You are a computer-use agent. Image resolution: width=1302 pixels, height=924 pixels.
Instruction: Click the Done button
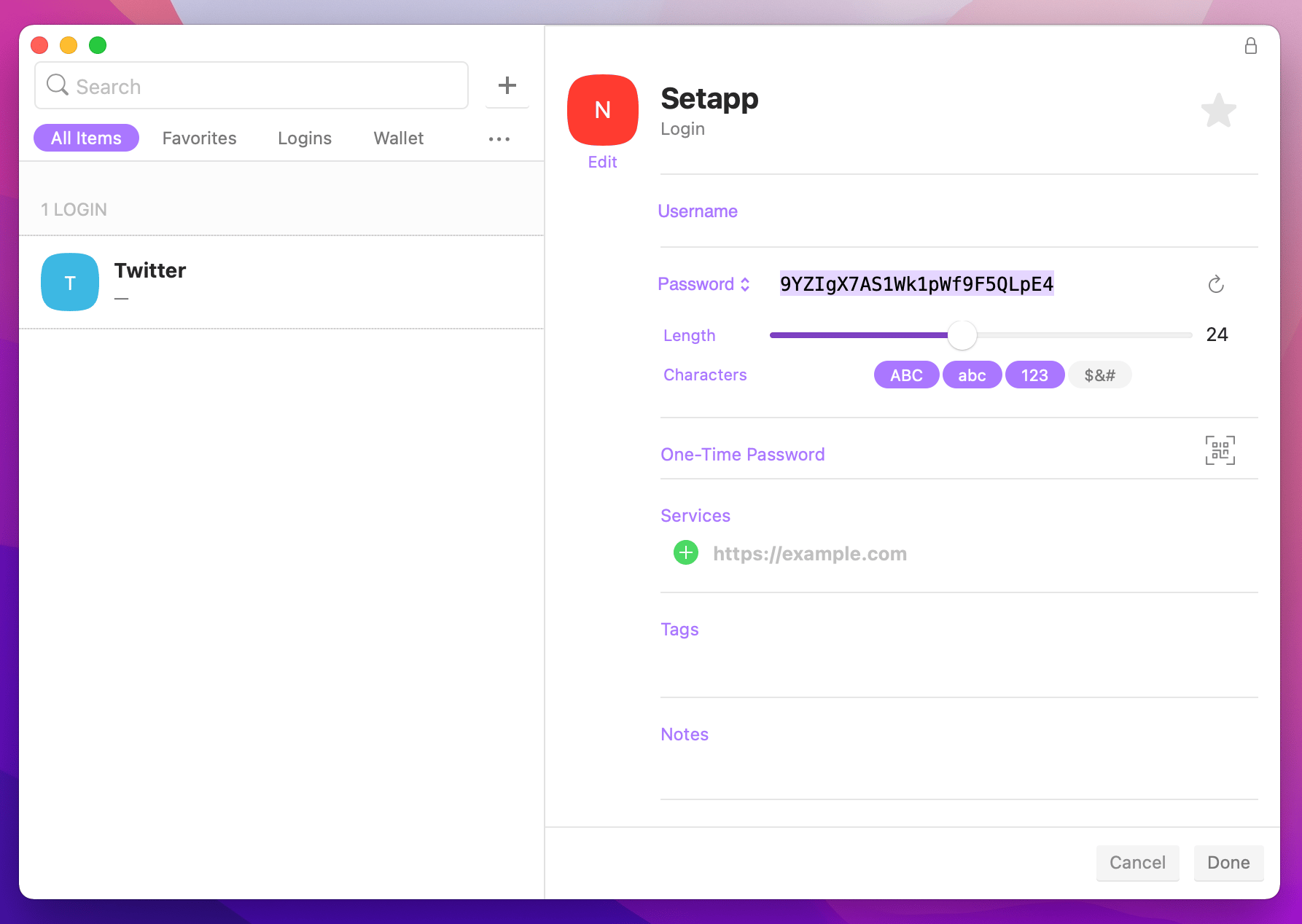pos(1228,863)
